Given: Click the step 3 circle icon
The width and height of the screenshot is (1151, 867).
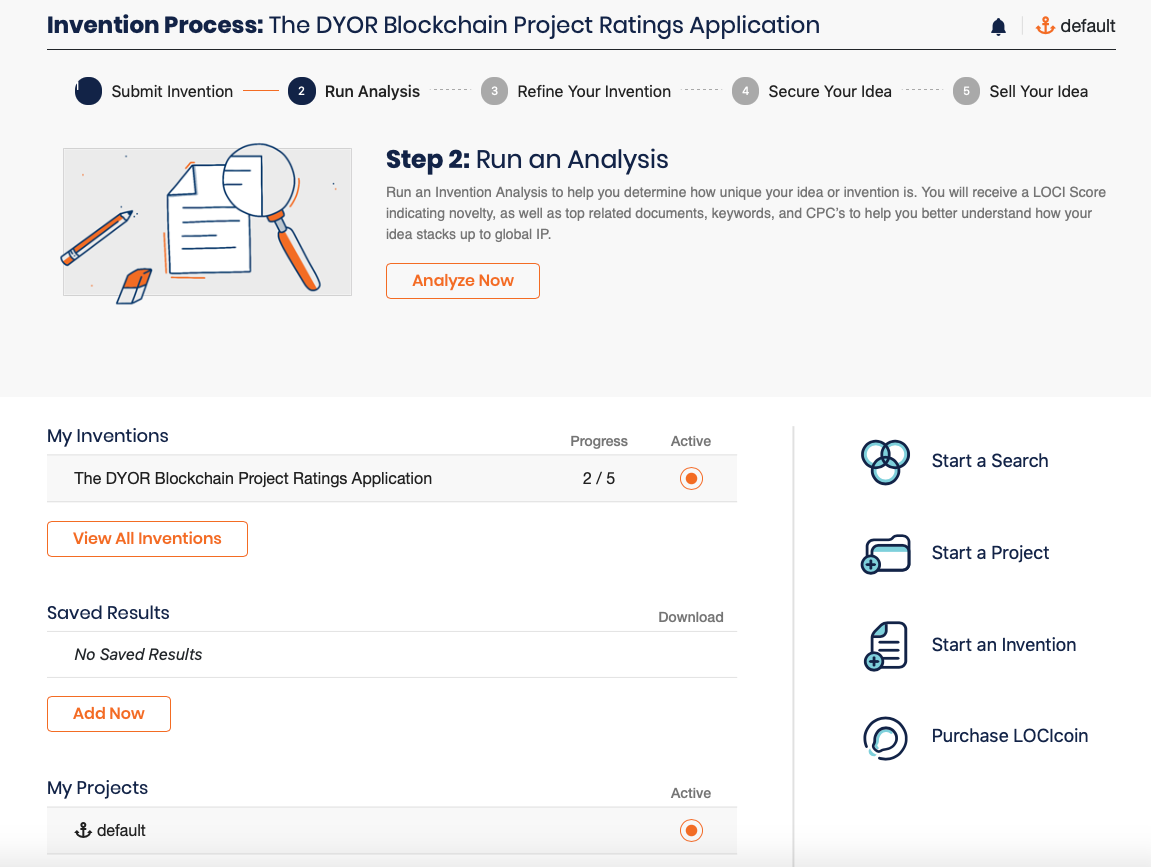Looking at the screenshot, I should (495, 91).
